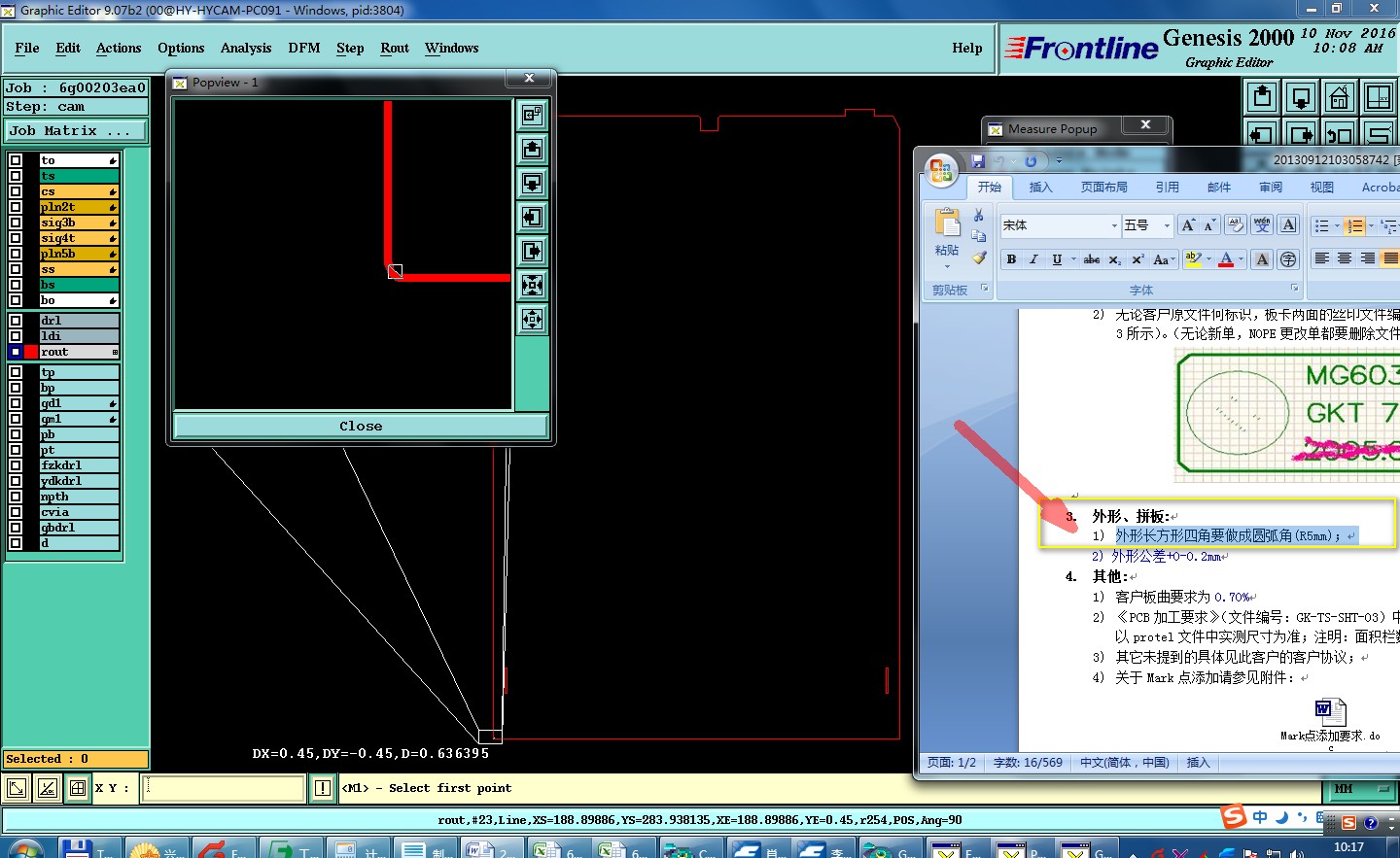Click the leftmost selection icon in bottom toolbar
1400x858 pixels.
pos(17,788)
